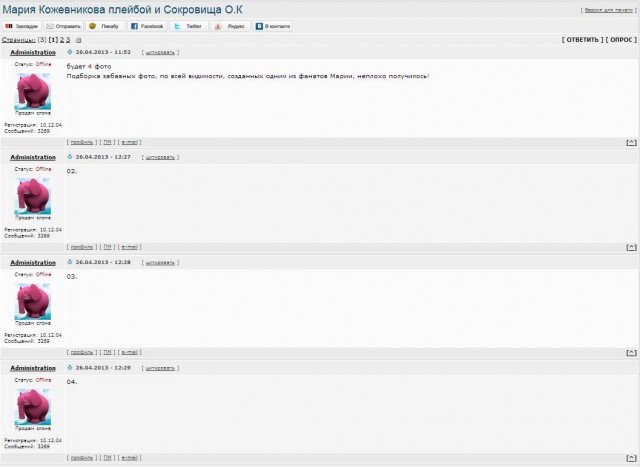The height and width of the screenshot is (467, 640).
Task: Go to page 2 of the thread
Action: point(60,39)
